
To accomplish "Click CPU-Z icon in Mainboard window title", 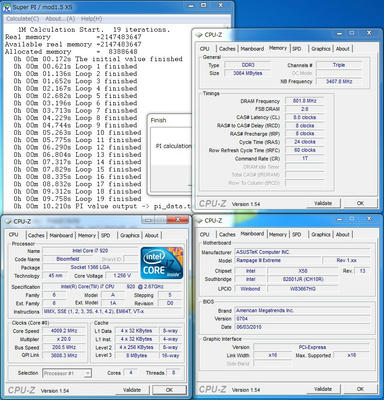I will [x=199, y=221].
